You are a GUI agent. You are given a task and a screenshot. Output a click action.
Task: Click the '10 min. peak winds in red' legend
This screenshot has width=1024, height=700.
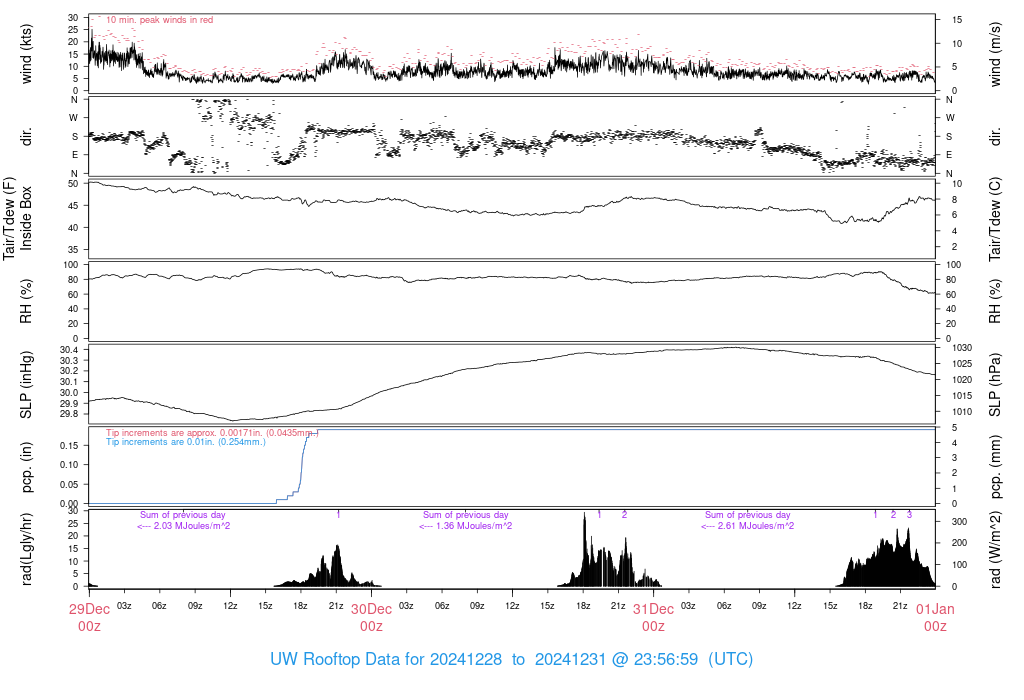tap(159, 20)
